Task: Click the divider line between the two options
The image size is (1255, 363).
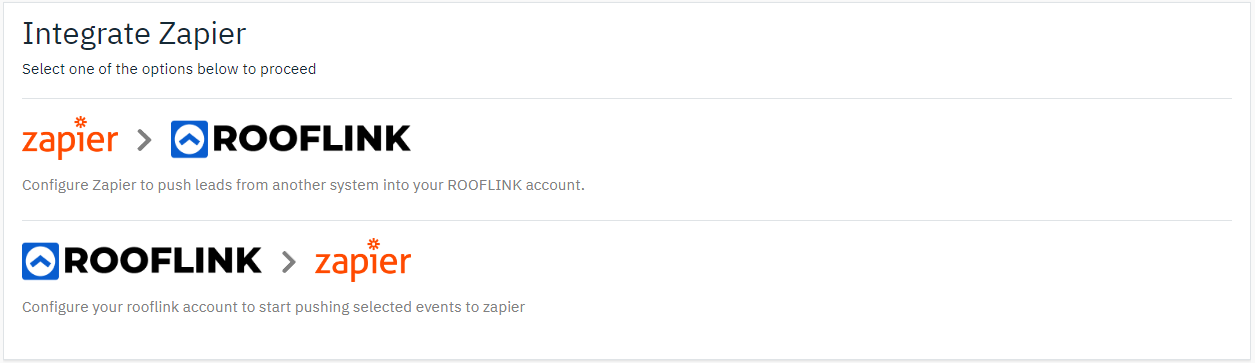Action: [627, 220]
